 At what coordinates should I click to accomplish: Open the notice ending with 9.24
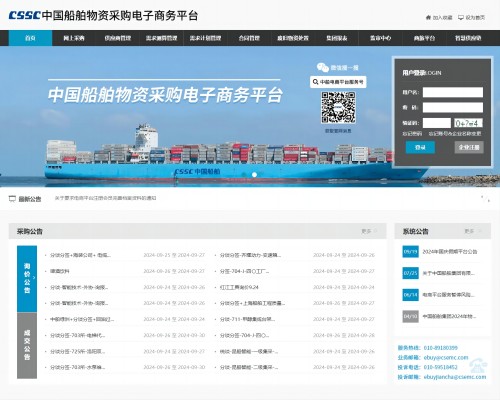point(239,287)
